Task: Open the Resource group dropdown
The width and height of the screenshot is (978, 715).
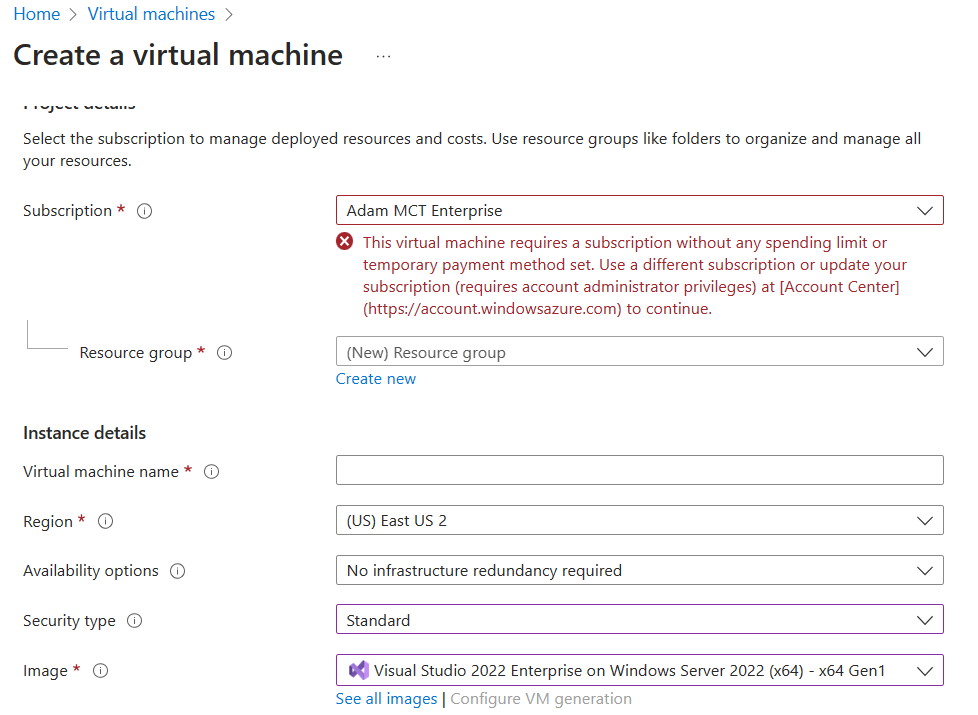Action: pyautogui.click(x=639, y=352)
